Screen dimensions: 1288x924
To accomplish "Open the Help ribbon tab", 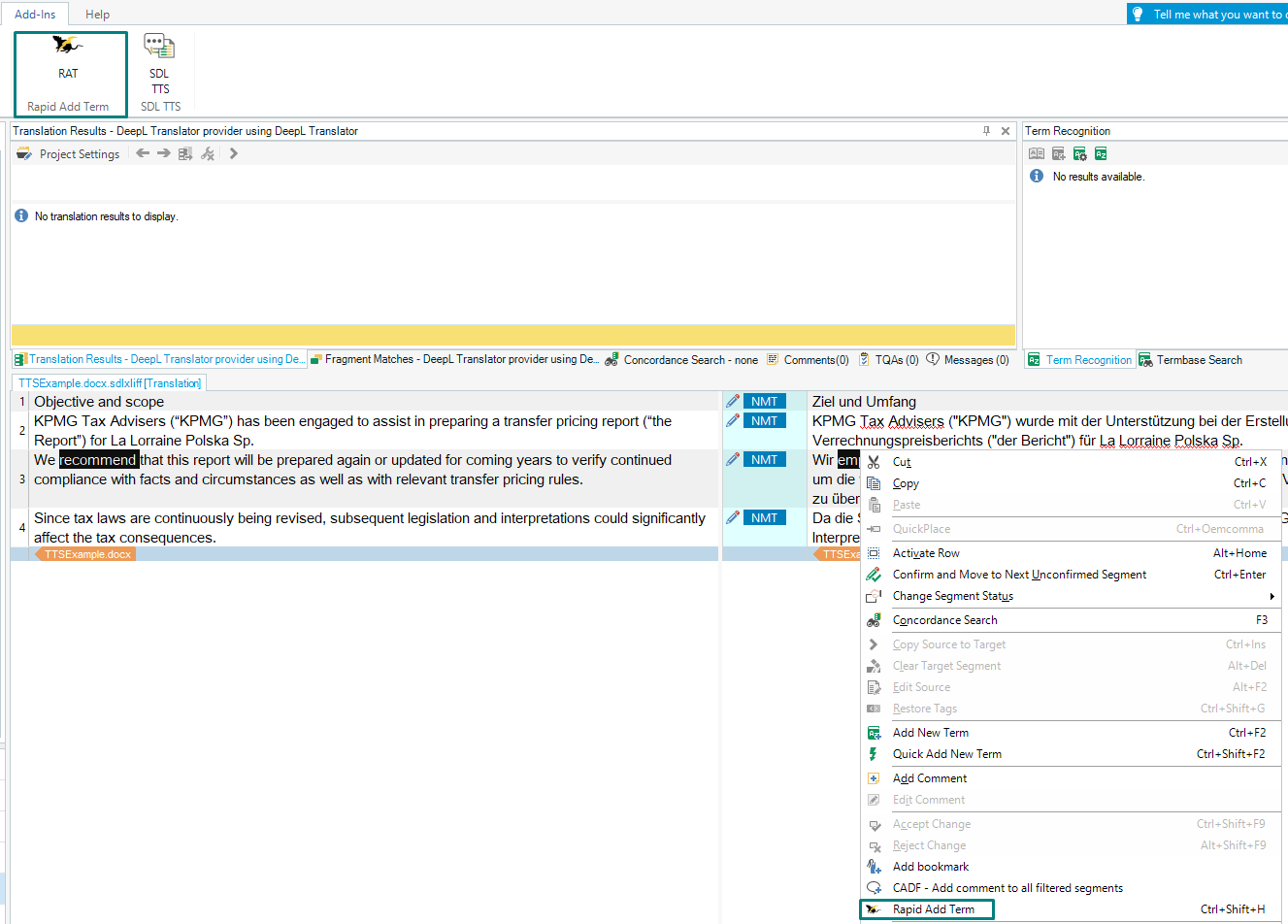I will (x=97, y=14).
